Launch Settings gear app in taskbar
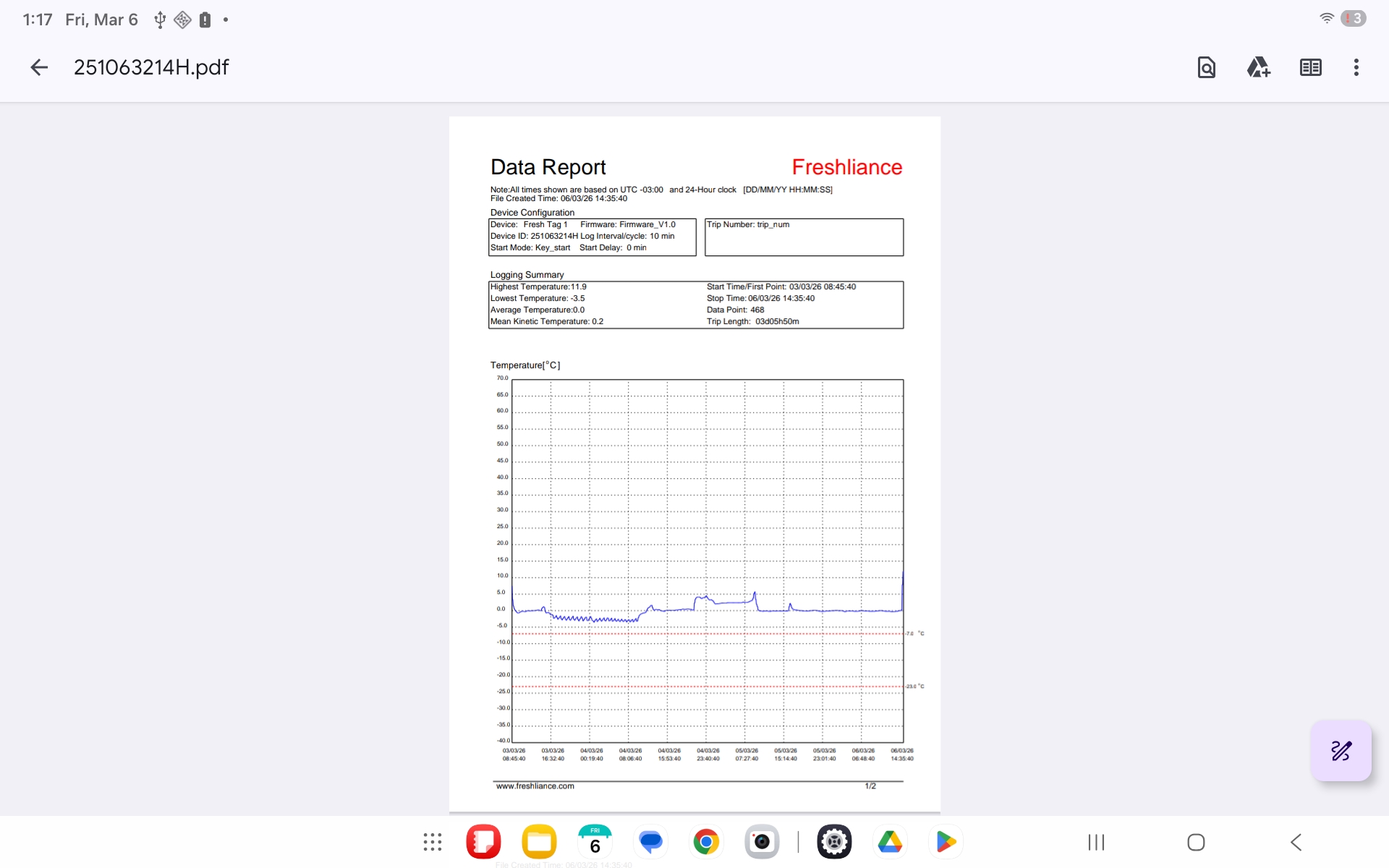1389x868 pixels. pos(834,842)
